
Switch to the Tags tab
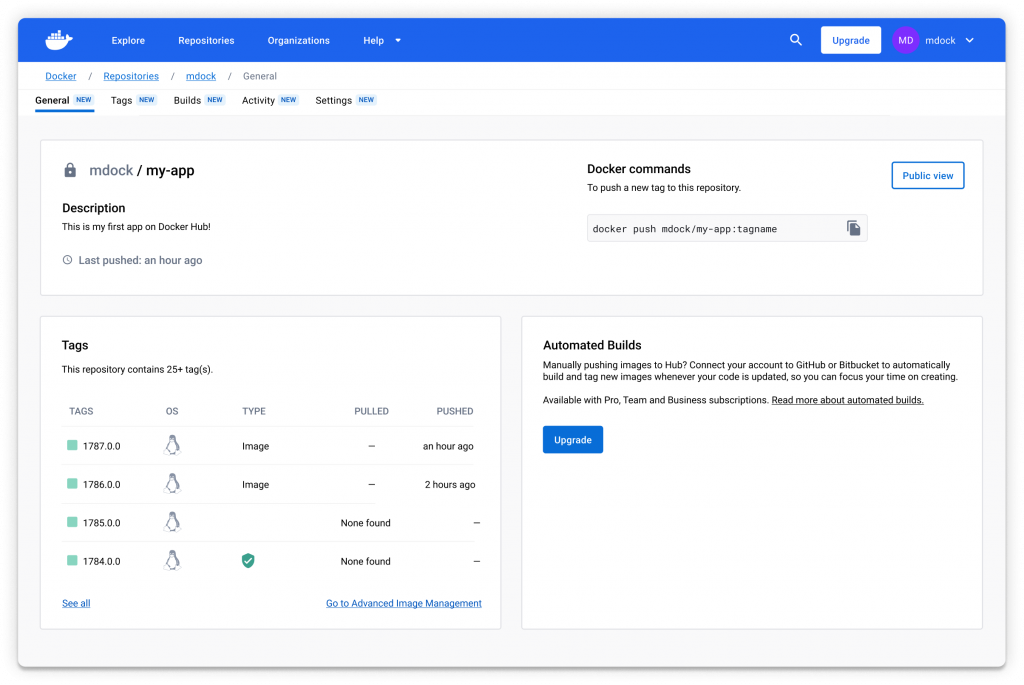[122, 100]
